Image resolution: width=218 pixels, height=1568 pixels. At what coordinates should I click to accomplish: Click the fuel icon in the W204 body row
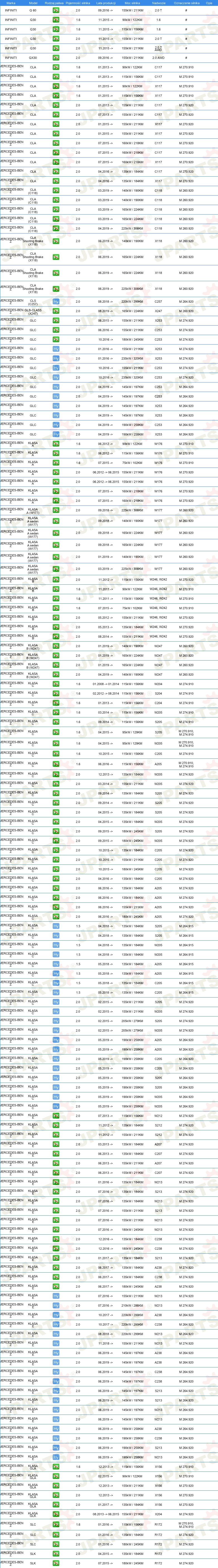(x=56, y=684)
